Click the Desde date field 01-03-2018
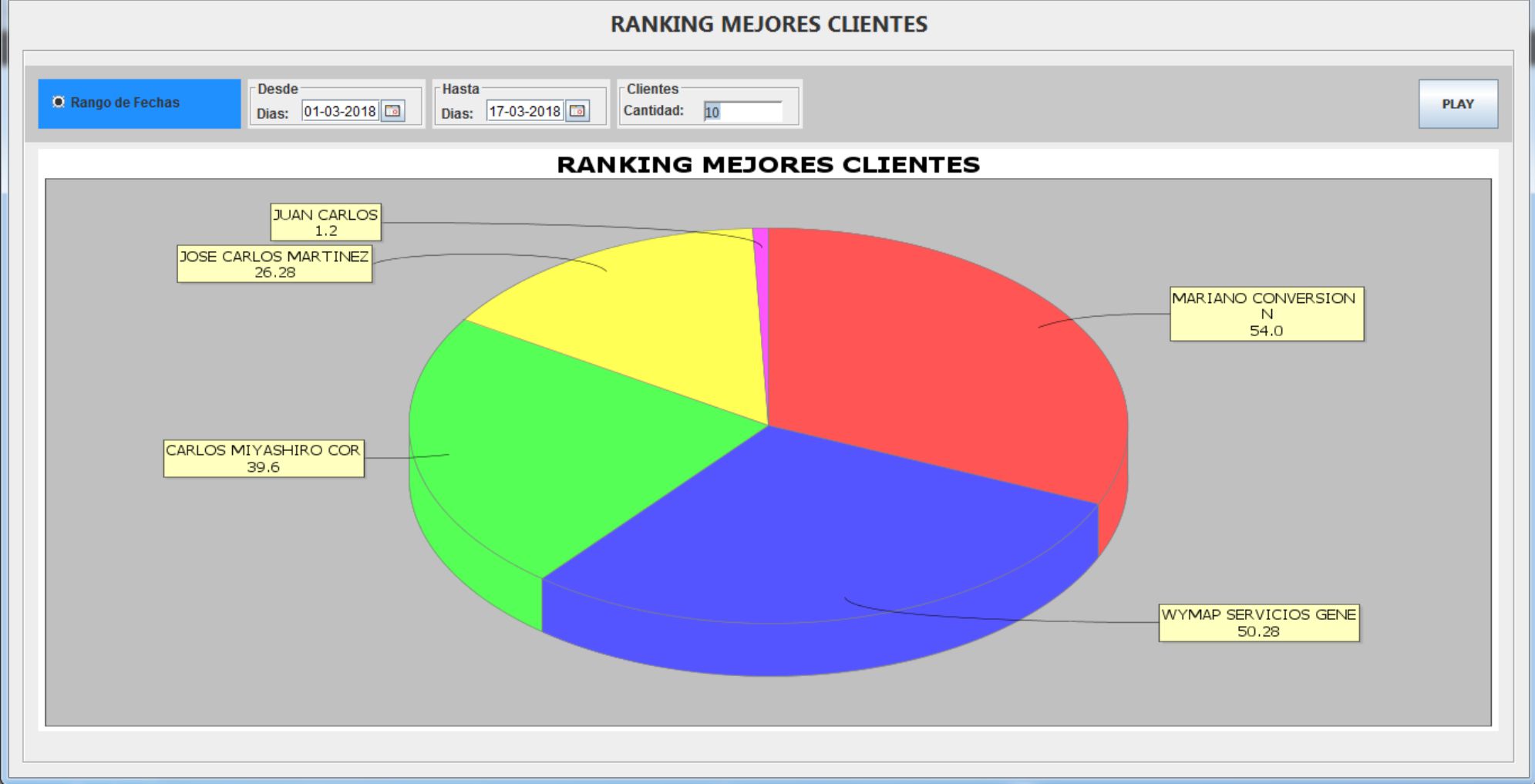The image size is (1535, 784). tap(339, 111)
